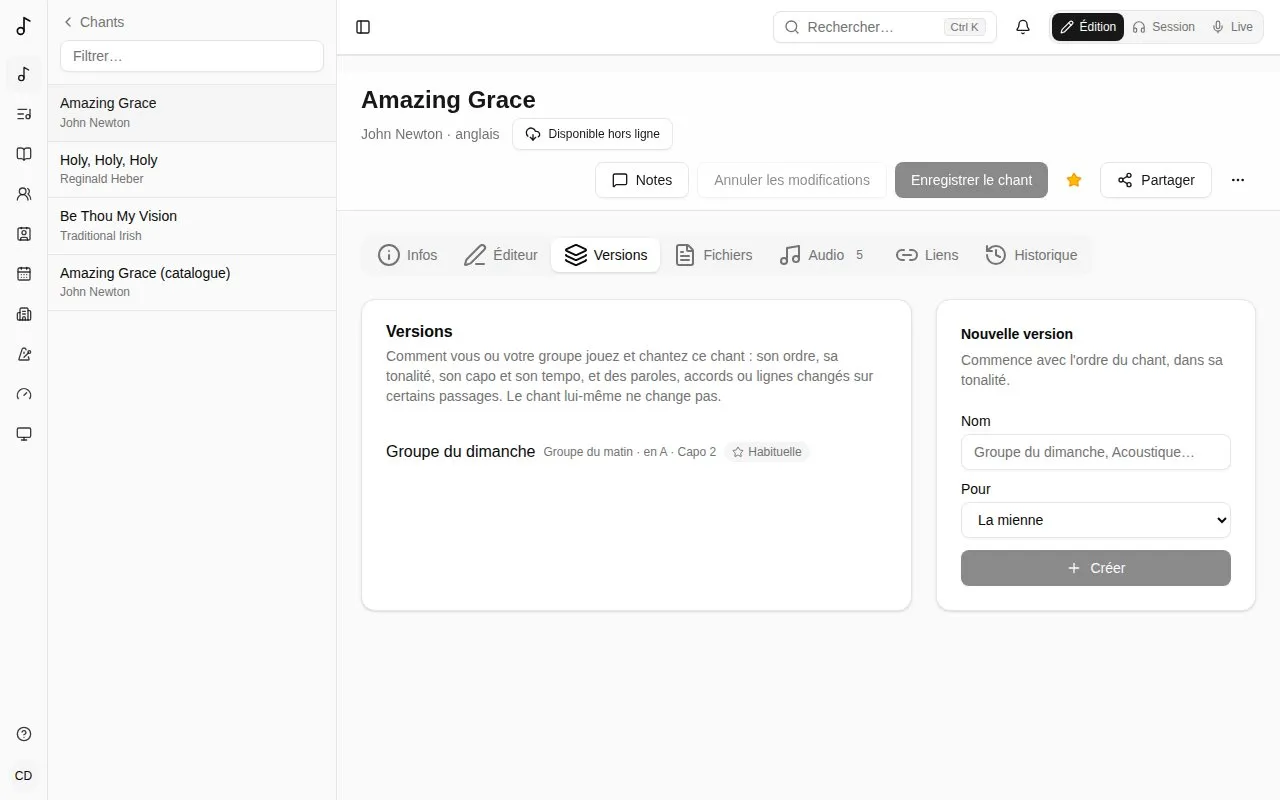Open the Éditeur tab
The image size is (1280, 800).
[x=501, y=255]
